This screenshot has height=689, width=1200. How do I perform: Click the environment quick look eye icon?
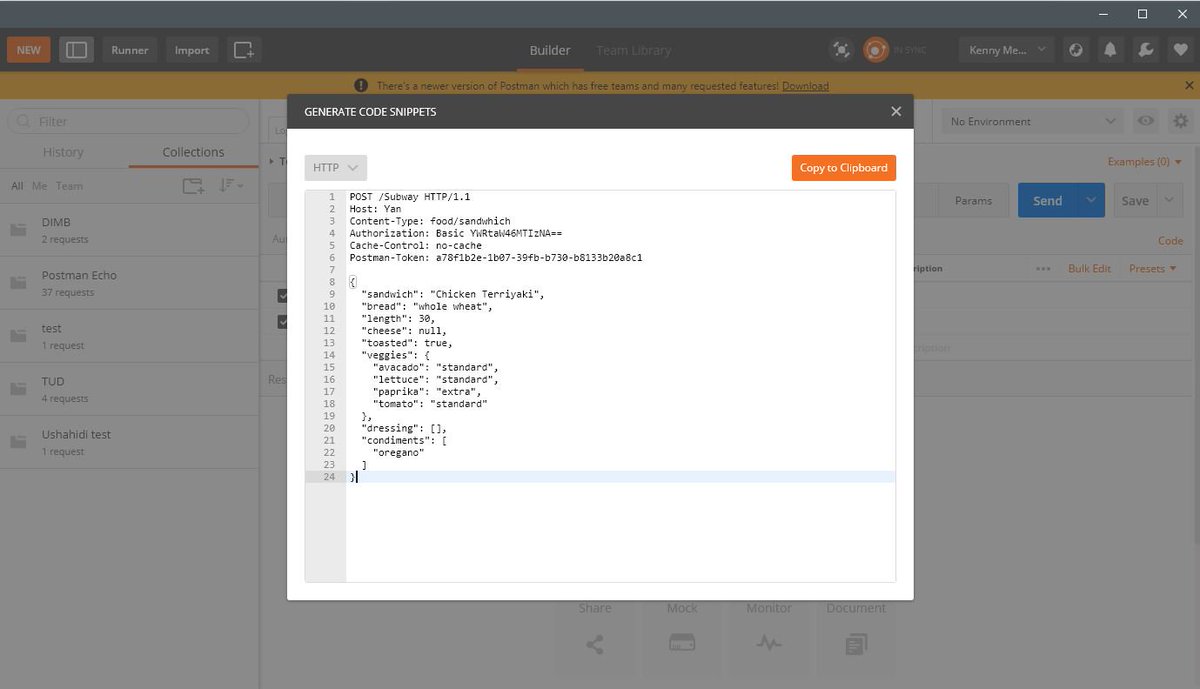1146,121
